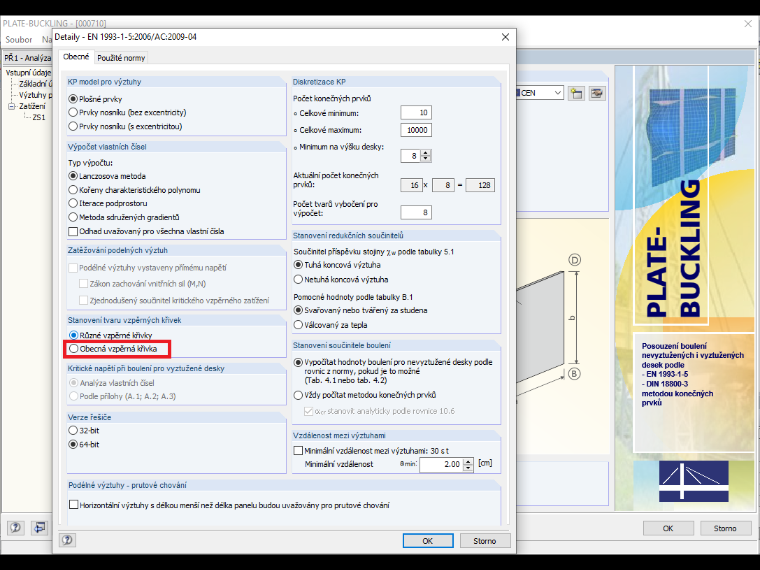The height and width of the screenshot is (570, 760).
Task: Select Různé vzpěrné křivky
Action: coord(73,335)
